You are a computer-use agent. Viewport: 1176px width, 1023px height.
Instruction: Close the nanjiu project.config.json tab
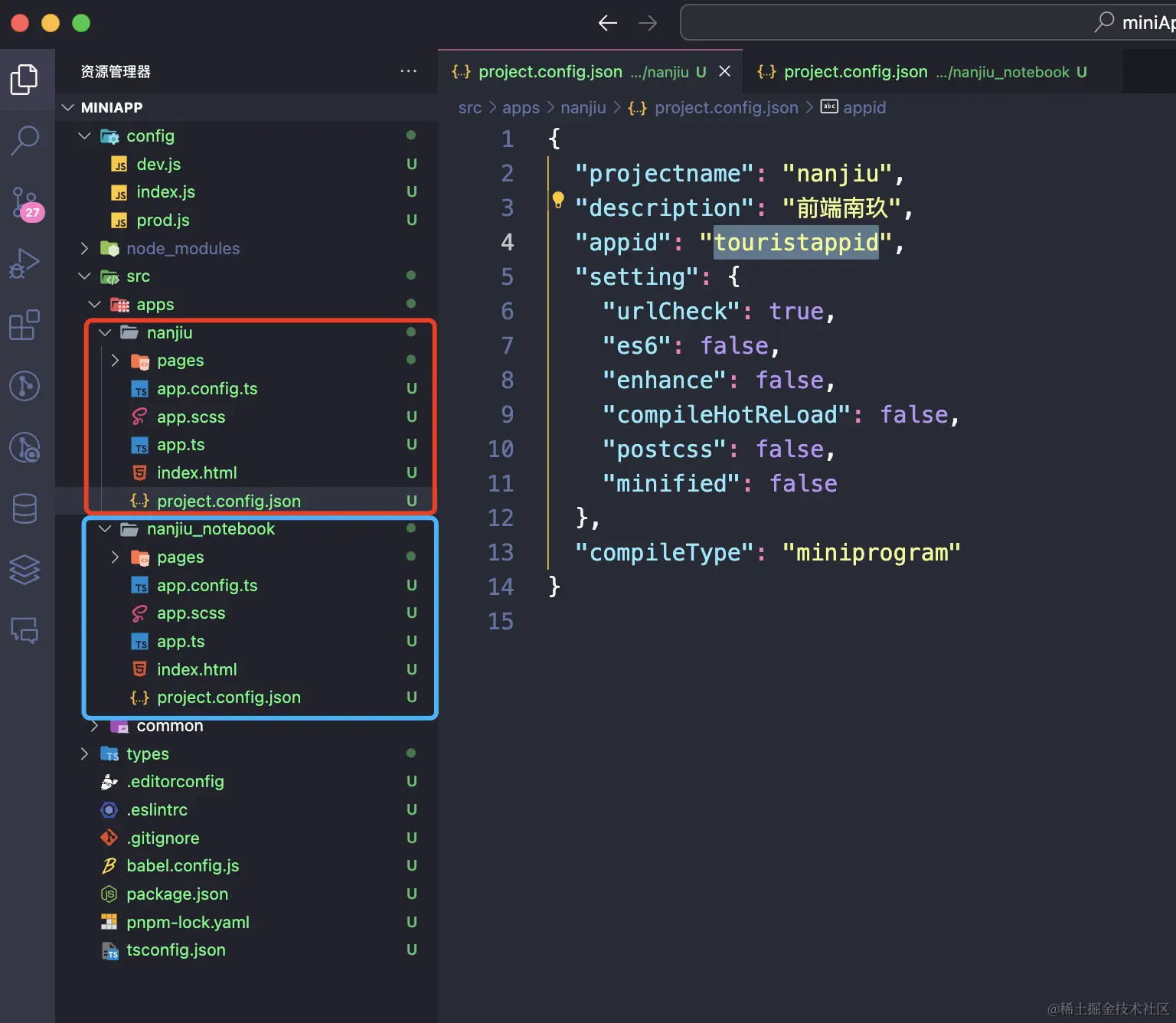point(725,71)
